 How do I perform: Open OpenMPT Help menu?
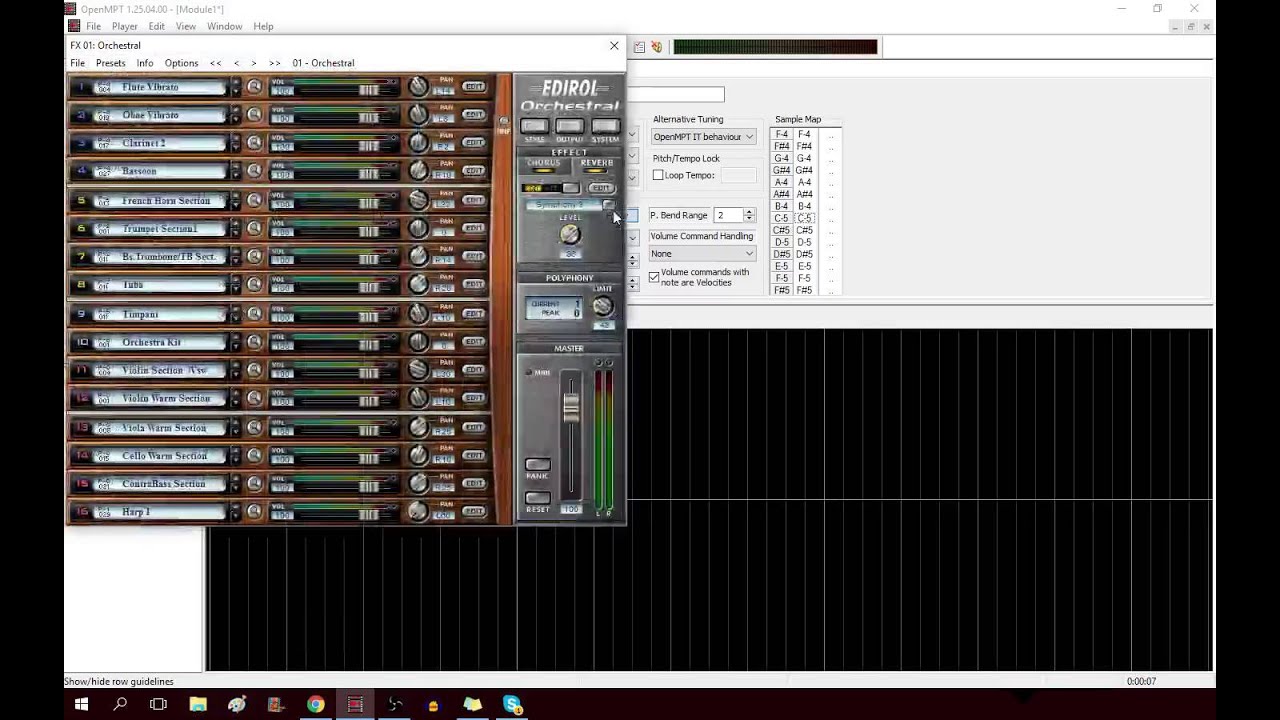[x=263, y=26]
